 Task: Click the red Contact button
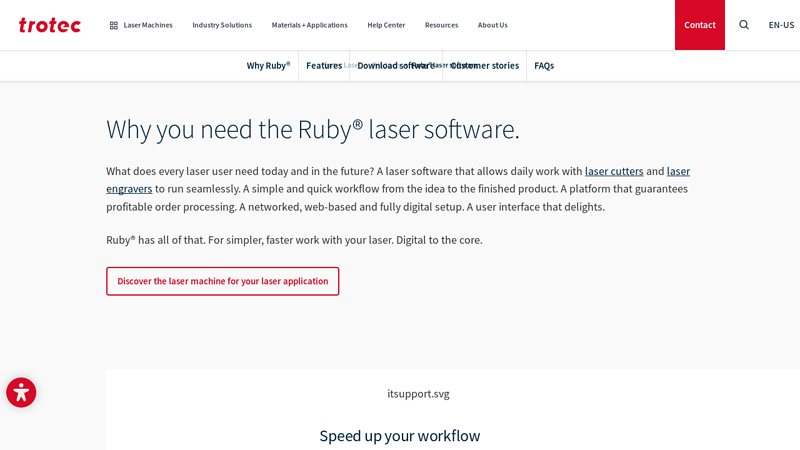coord(699,25)
